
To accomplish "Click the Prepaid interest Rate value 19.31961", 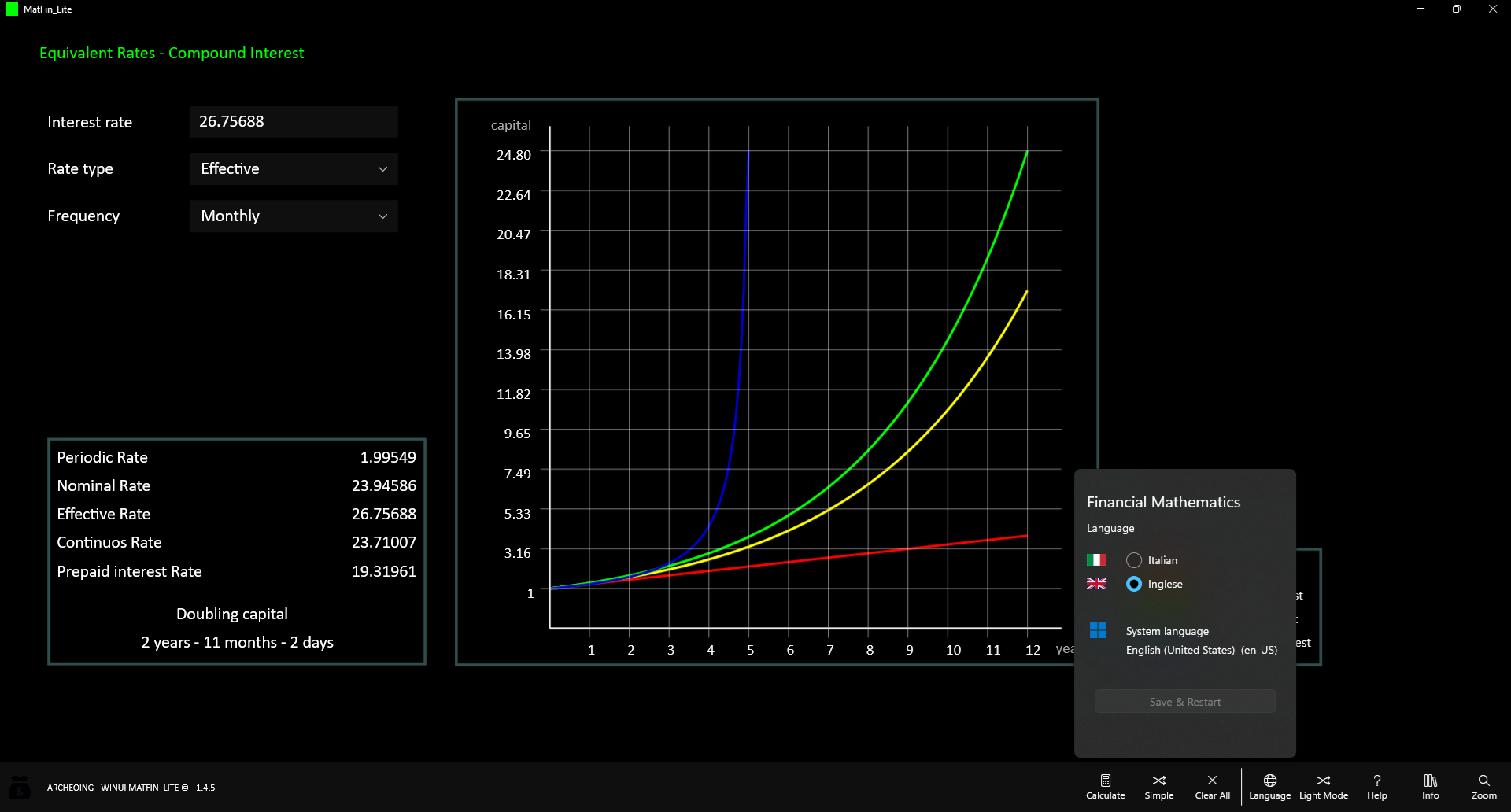I will click(x=384, y=571).
